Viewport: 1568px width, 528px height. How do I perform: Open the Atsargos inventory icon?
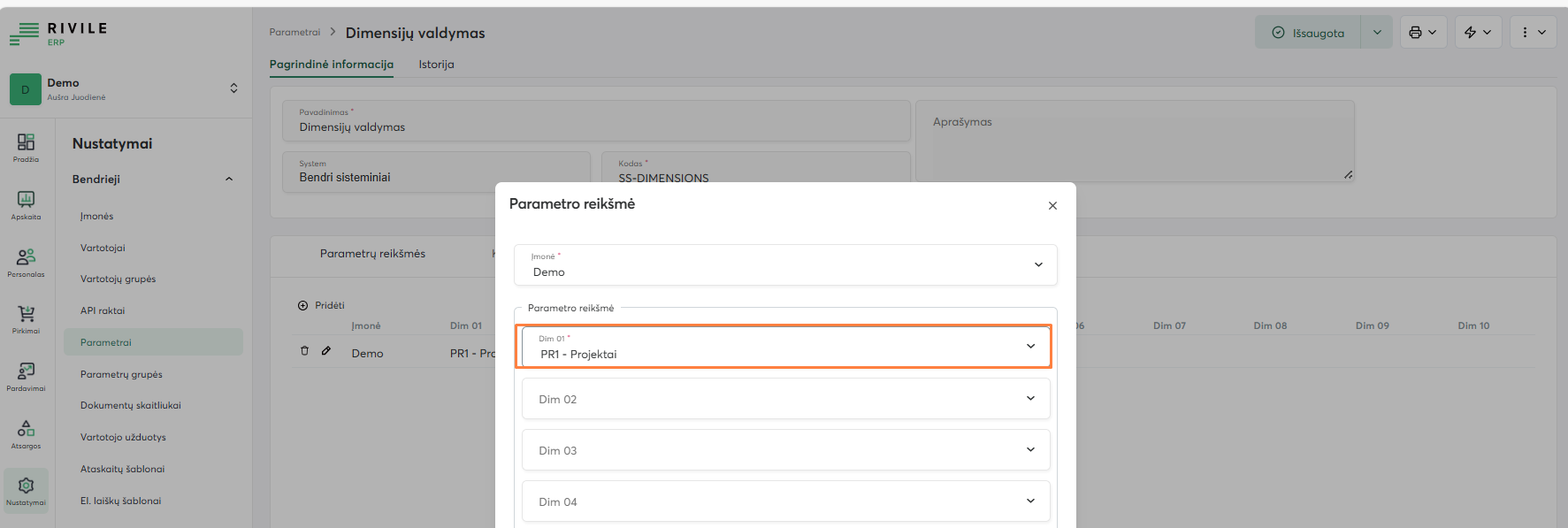click(26, 433)
